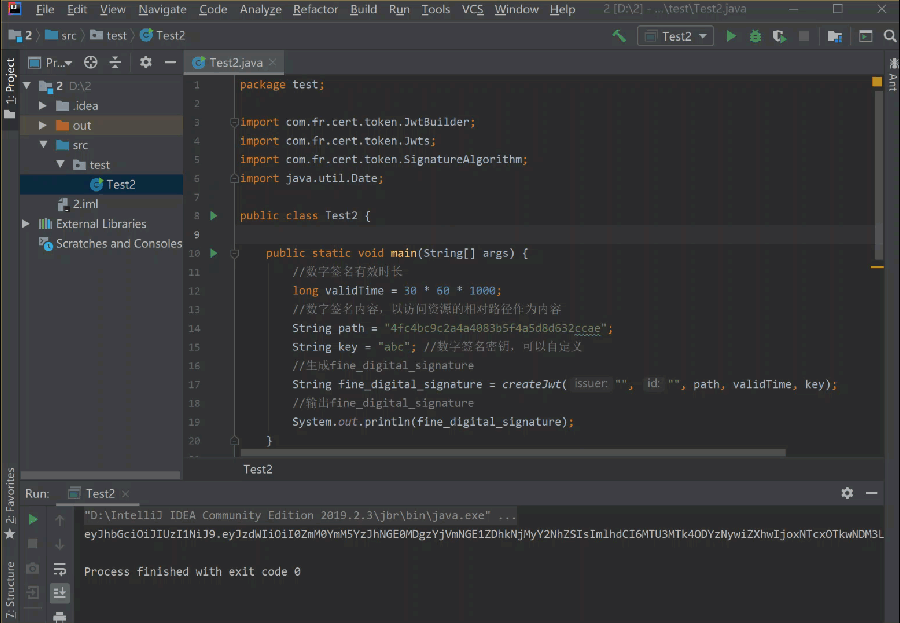The image size is (900, 623).
Task: Start debugging with the green bug icon
Action: (755, 36)
